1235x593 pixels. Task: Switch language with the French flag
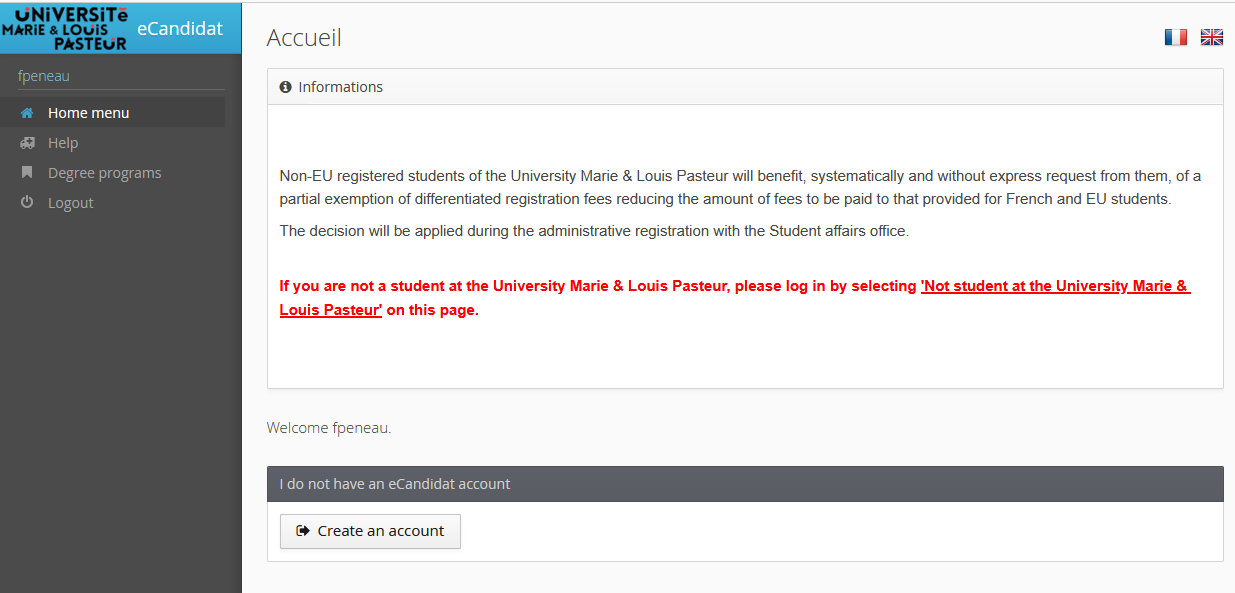1175,37
